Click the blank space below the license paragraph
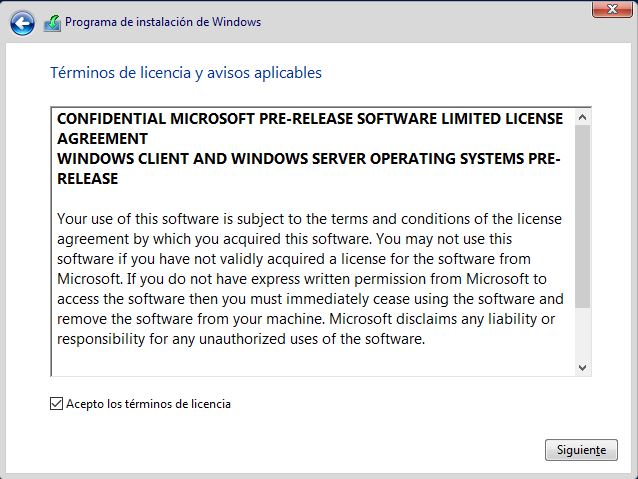The image size is (638, 479). [310, 360]
